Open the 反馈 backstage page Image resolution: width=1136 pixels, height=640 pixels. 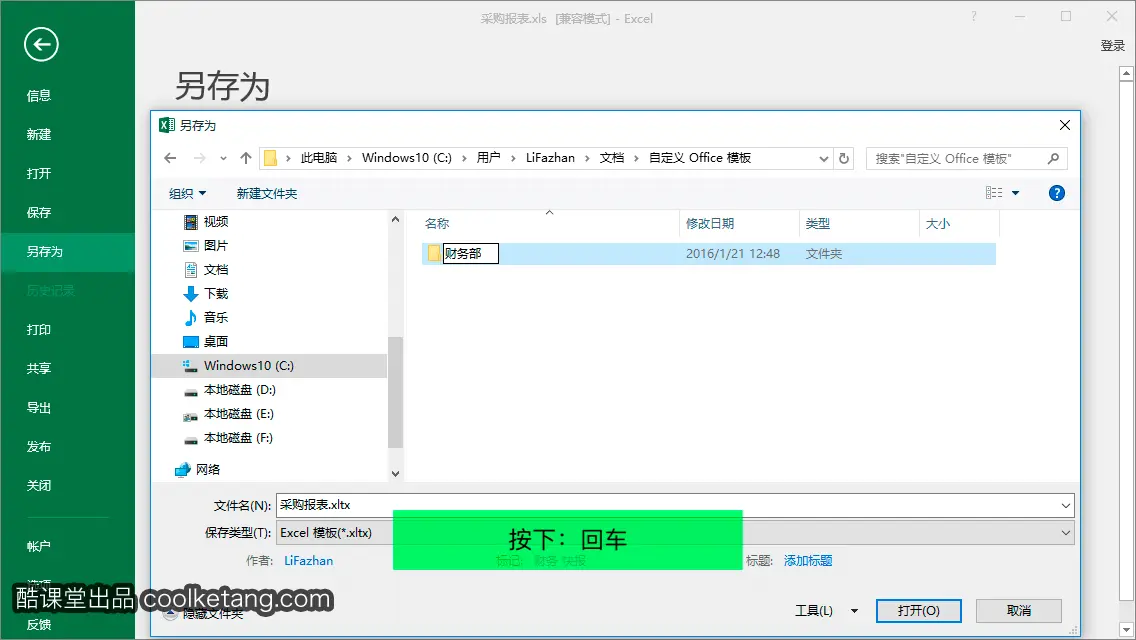(x=39, y=625)
